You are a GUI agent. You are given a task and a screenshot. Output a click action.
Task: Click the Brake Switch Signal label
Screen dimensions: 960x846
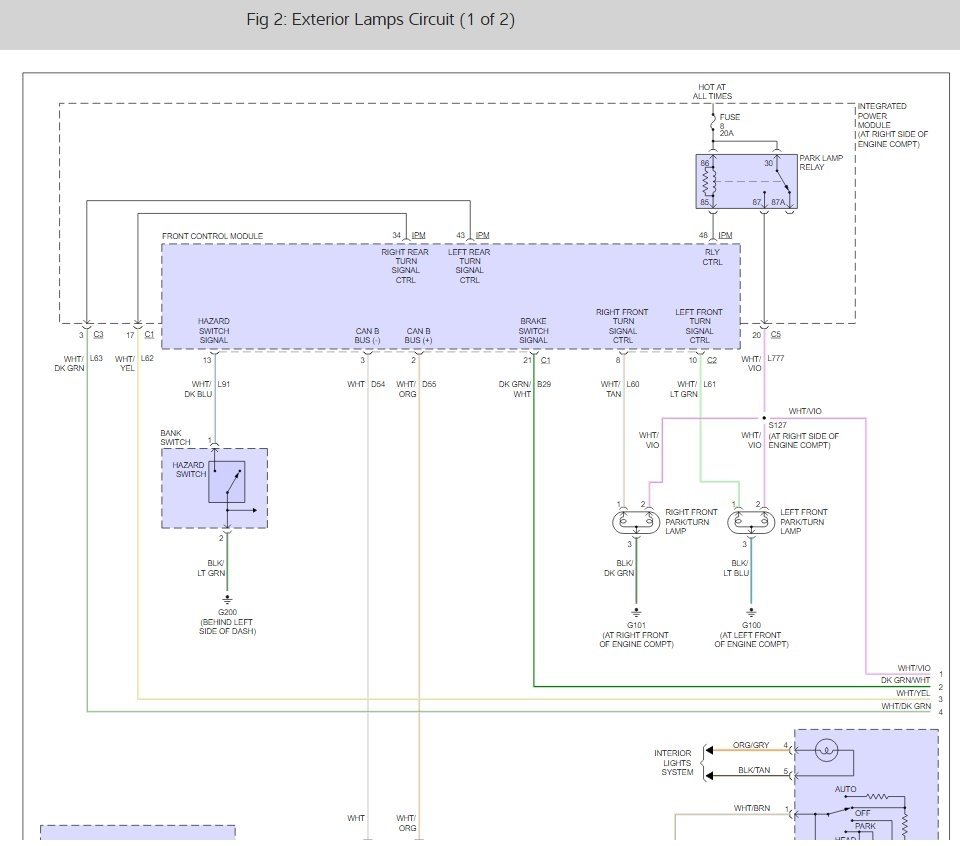pyautogui.click(x=533, y=331)
